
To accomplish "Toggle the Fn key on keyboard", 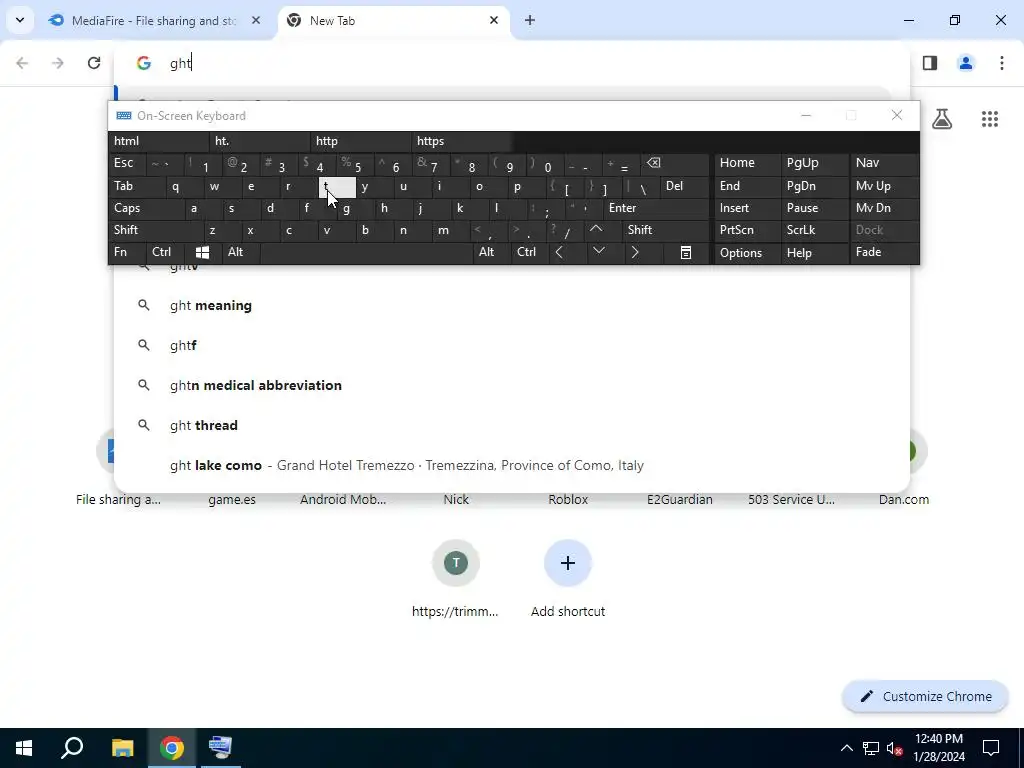I will click(127, 252).
